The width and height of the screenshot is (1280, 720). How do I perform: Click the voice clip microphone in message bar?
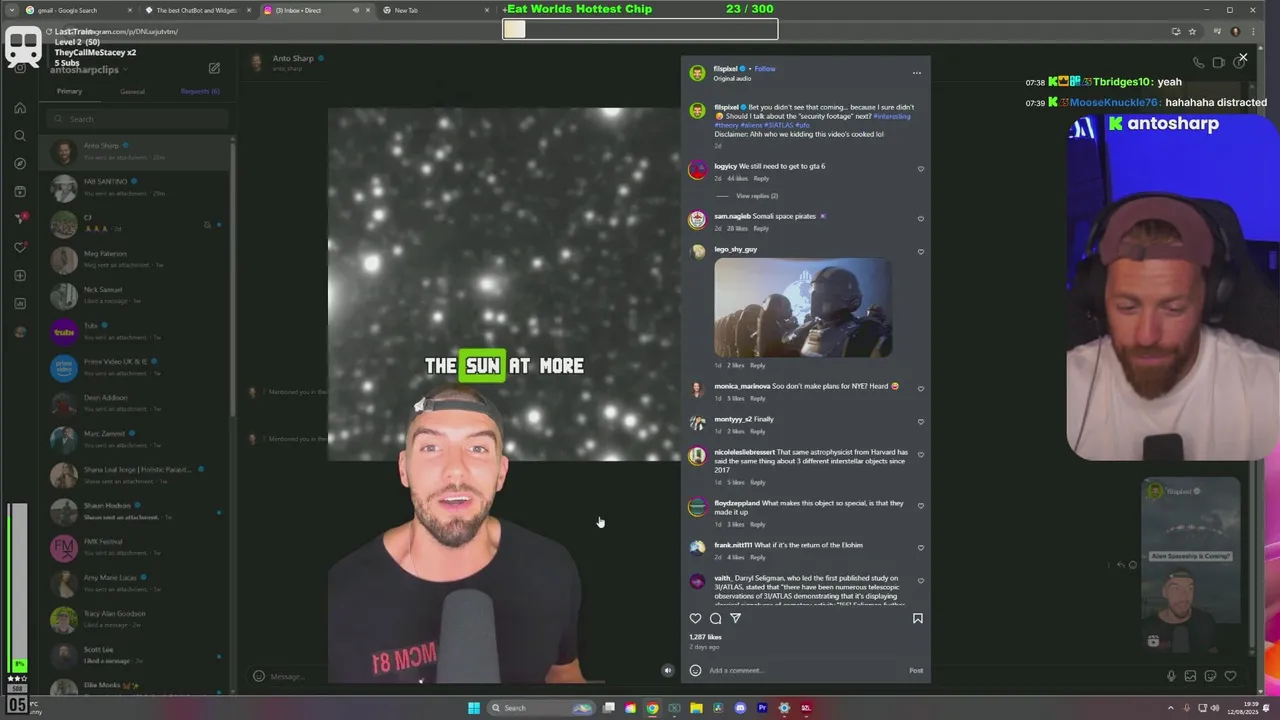tap(1171, 676)
